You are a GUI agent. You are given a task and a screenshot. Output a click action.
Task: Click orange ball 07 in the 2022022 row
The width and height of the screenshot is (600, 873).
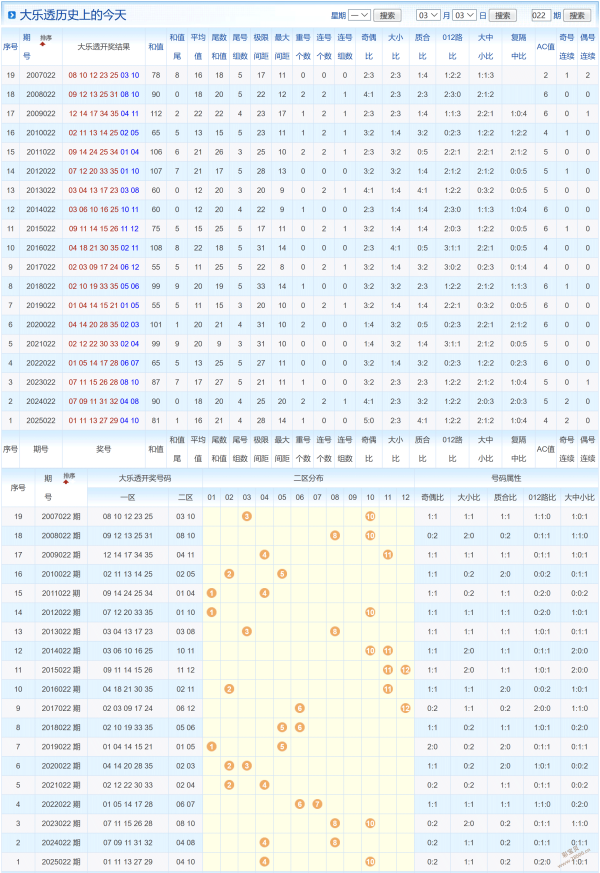(317, 804)
